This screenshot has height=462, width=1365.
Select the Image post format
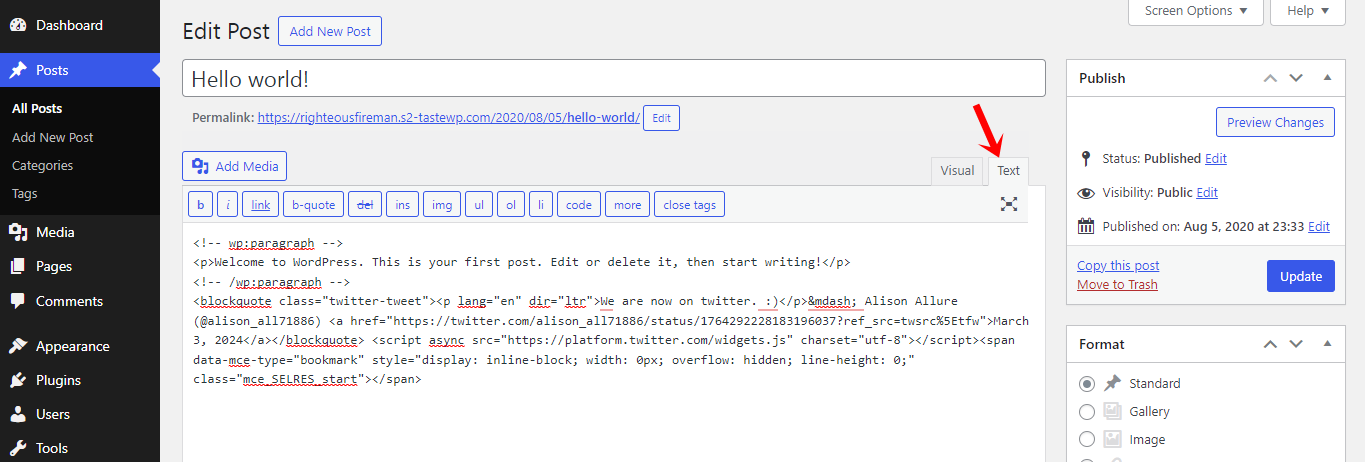tap(1087, 440)
